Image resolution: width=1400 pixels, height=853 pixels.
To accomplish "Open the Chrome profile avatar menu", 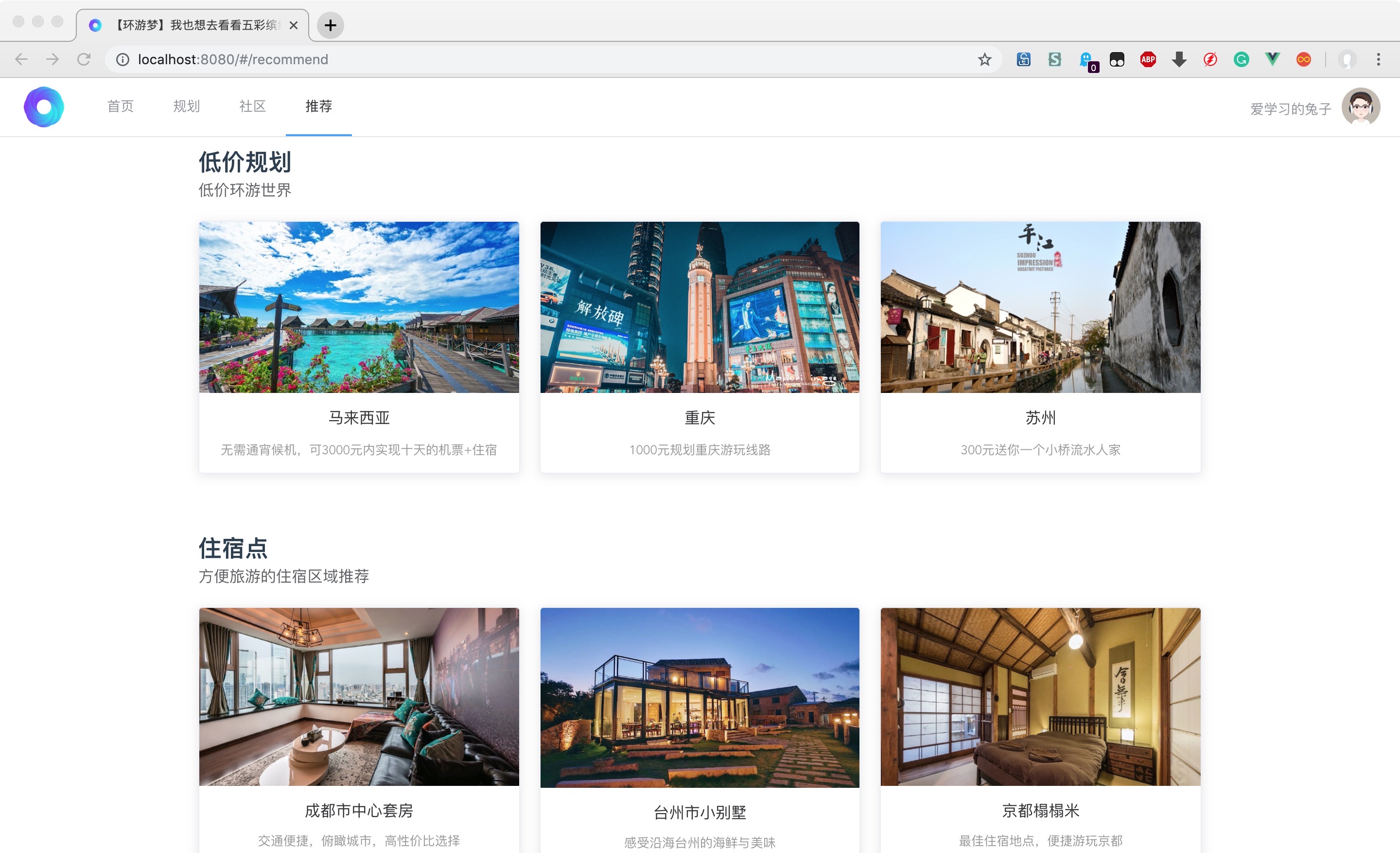I will pos(1347,59).
